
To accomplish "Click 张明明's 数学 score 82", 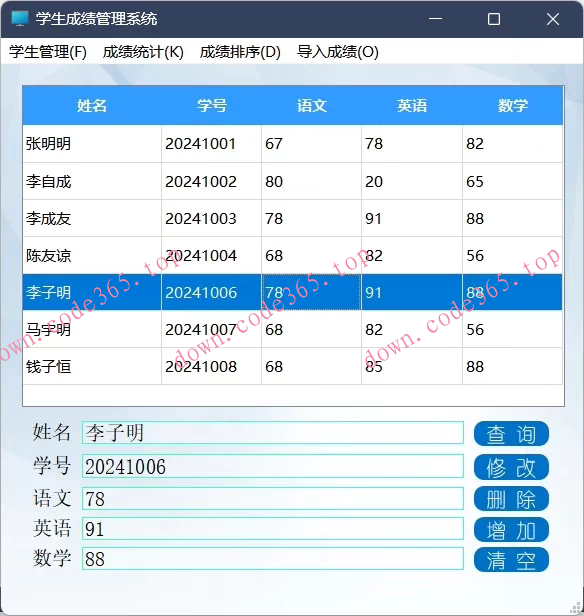I will point(513,144).
